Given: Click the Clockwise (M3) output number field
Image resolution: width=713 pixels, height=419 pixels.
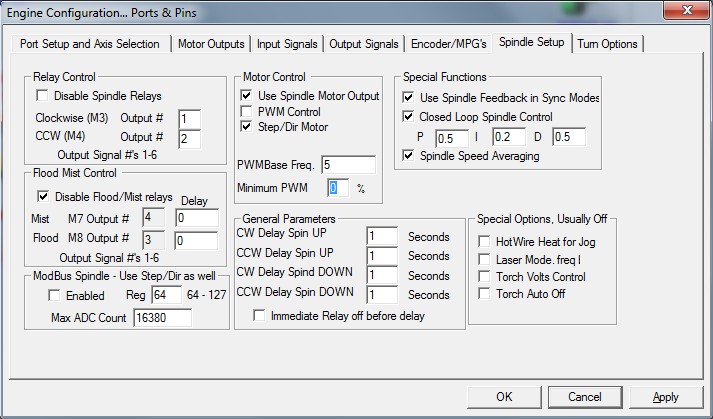Looking at the screenshot, I should point(190,119).
